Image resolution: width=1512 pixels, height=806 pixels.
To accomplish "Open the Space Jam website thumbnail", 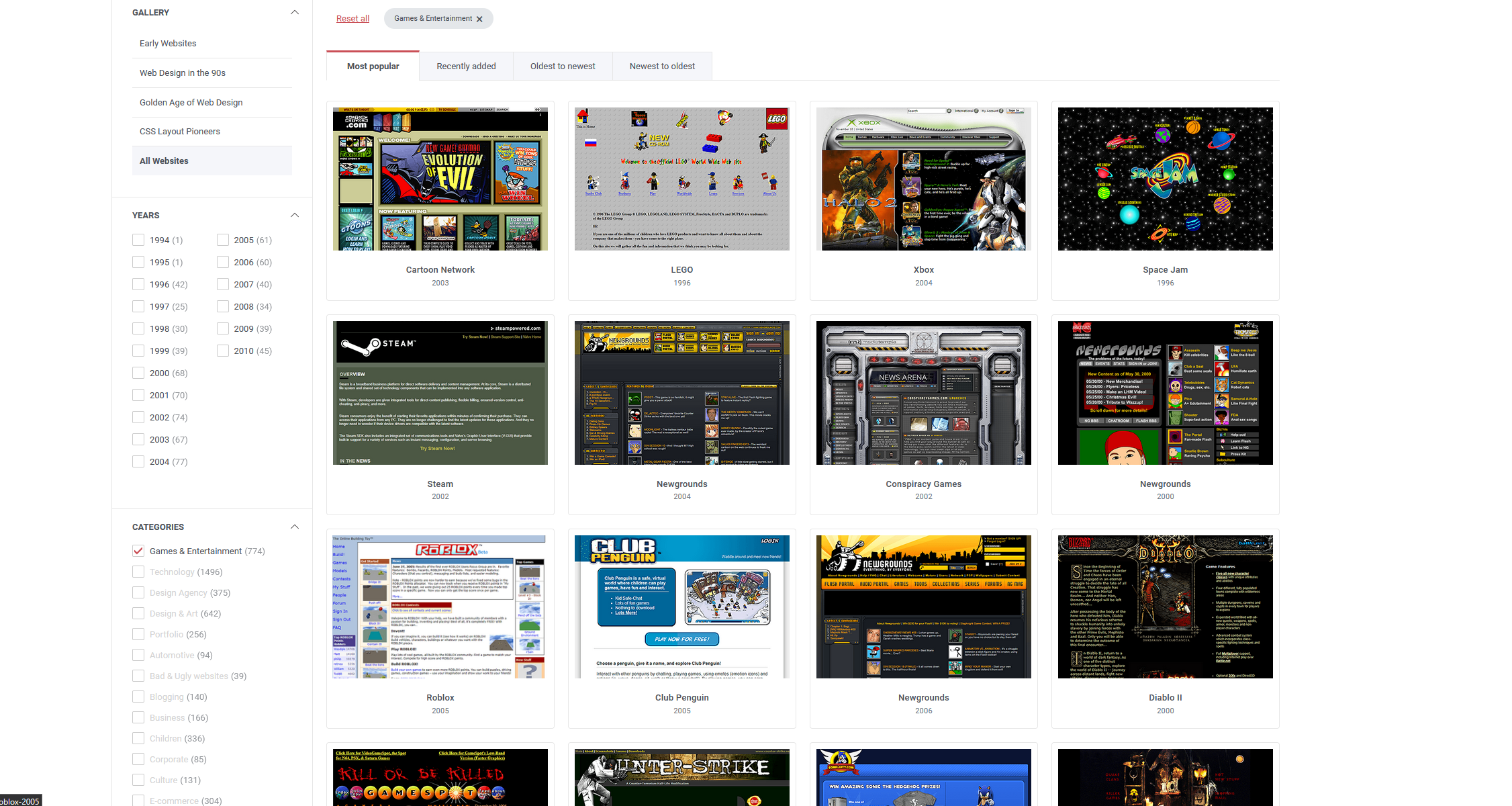I will pyautogui.click(x=1165, y=179).
